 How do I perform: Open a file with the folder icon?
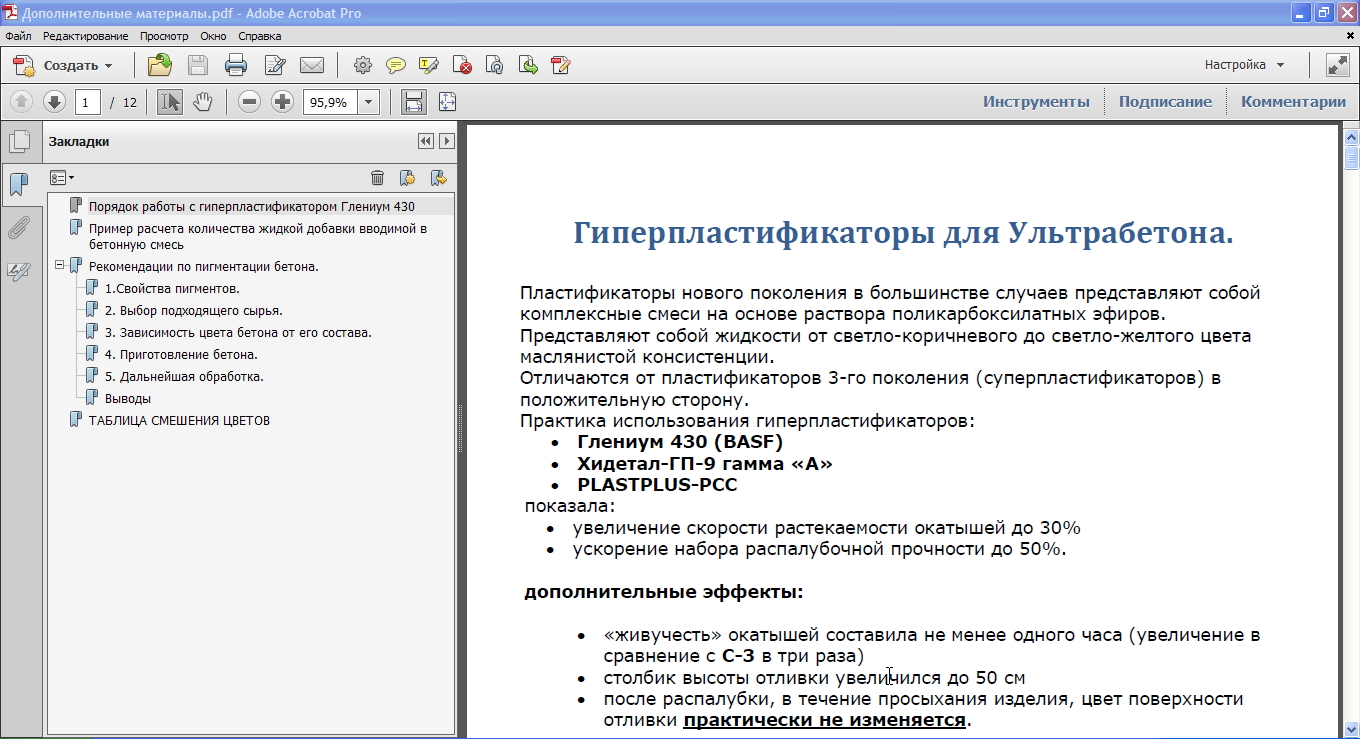pyautogui.click(x=159, y=66)
